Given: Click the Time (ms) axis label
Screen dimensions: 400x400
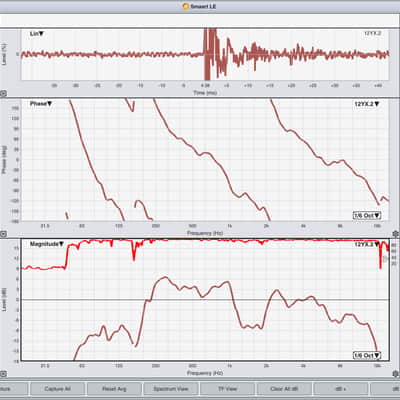Looking at the screenshot, I should coord(205,93).
